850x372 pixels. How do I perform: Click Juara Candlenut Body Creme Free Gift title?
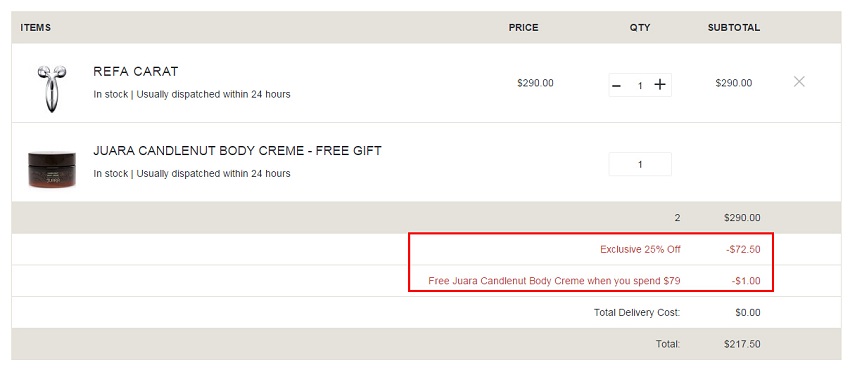(237, 151)
